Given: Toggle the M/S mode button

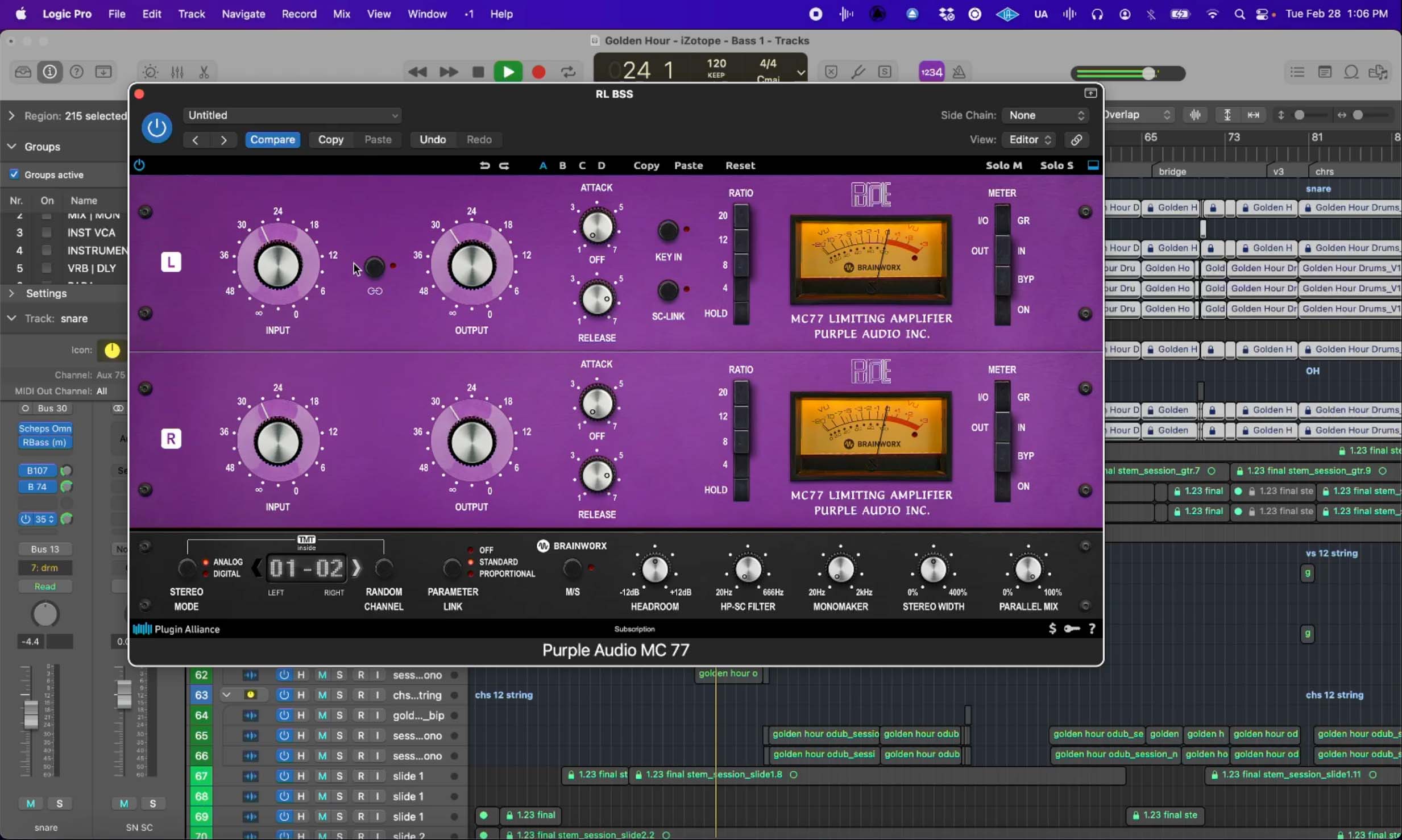Looking at the screenshot, I should tap(572, 568).
